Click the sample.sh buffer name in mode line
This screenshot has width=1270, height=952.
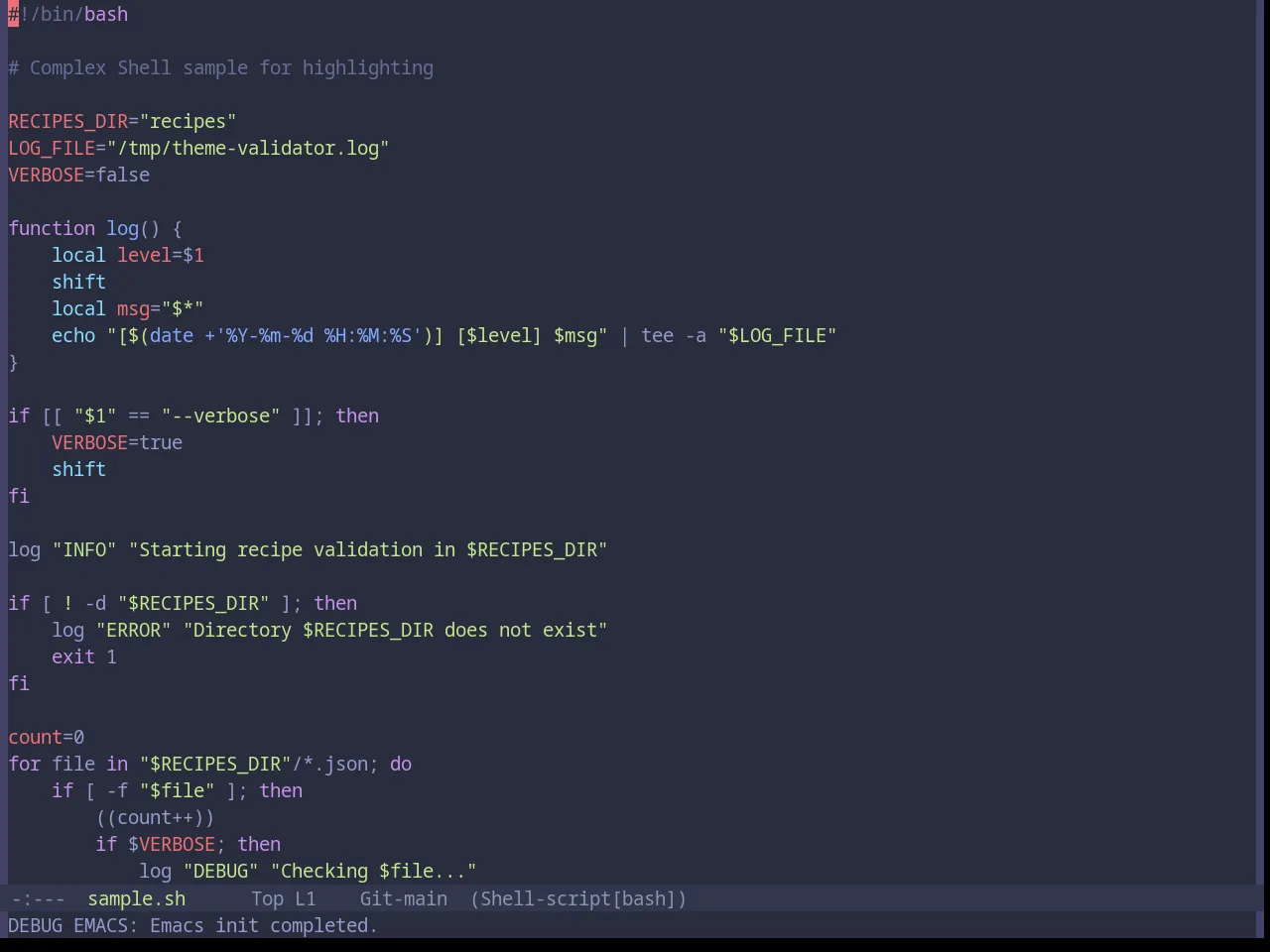pos(136,898)
